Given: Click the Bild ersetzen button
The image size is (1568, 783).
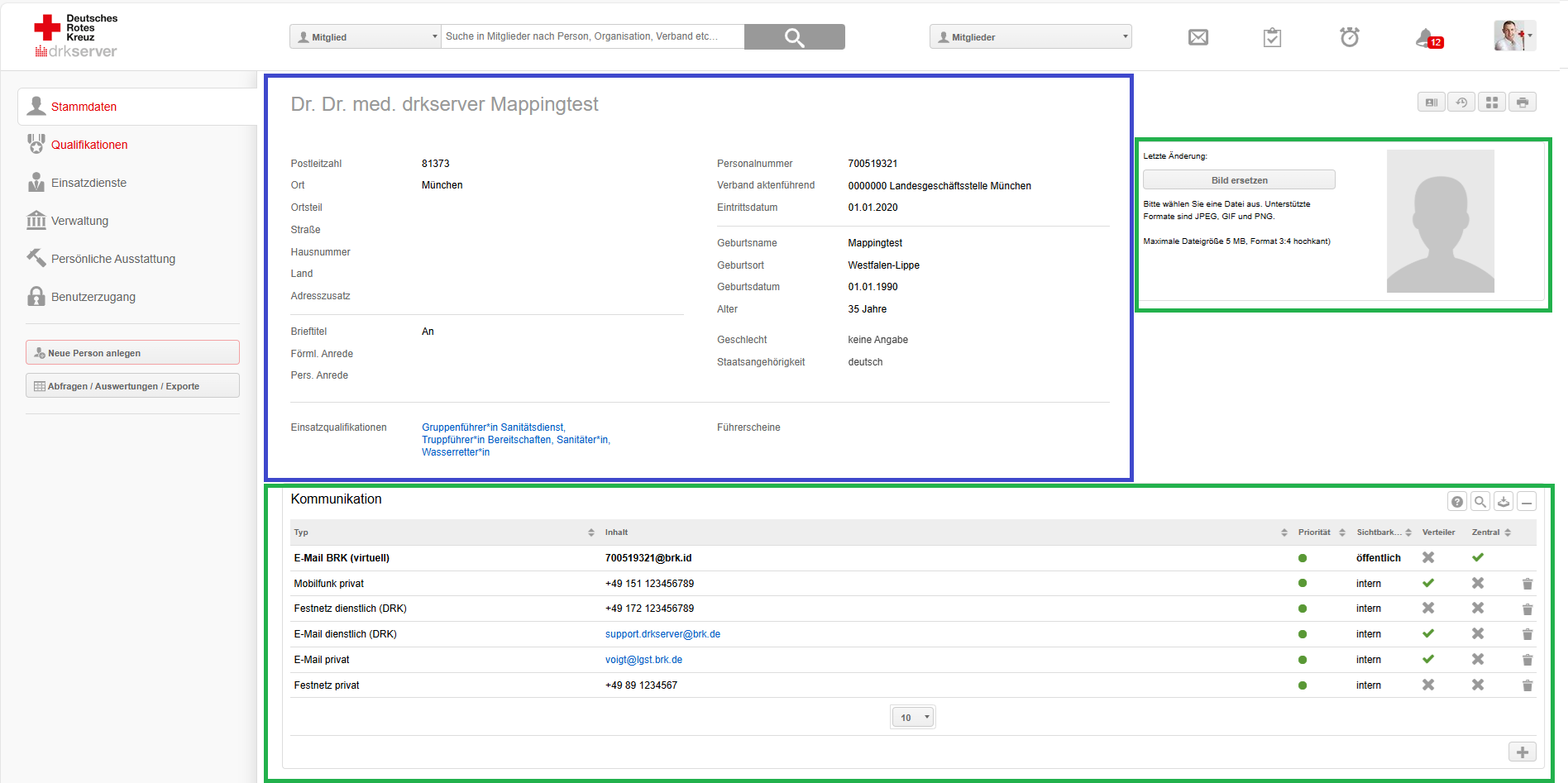Looking at the screenshot, I should click(x=1238, y=180).
